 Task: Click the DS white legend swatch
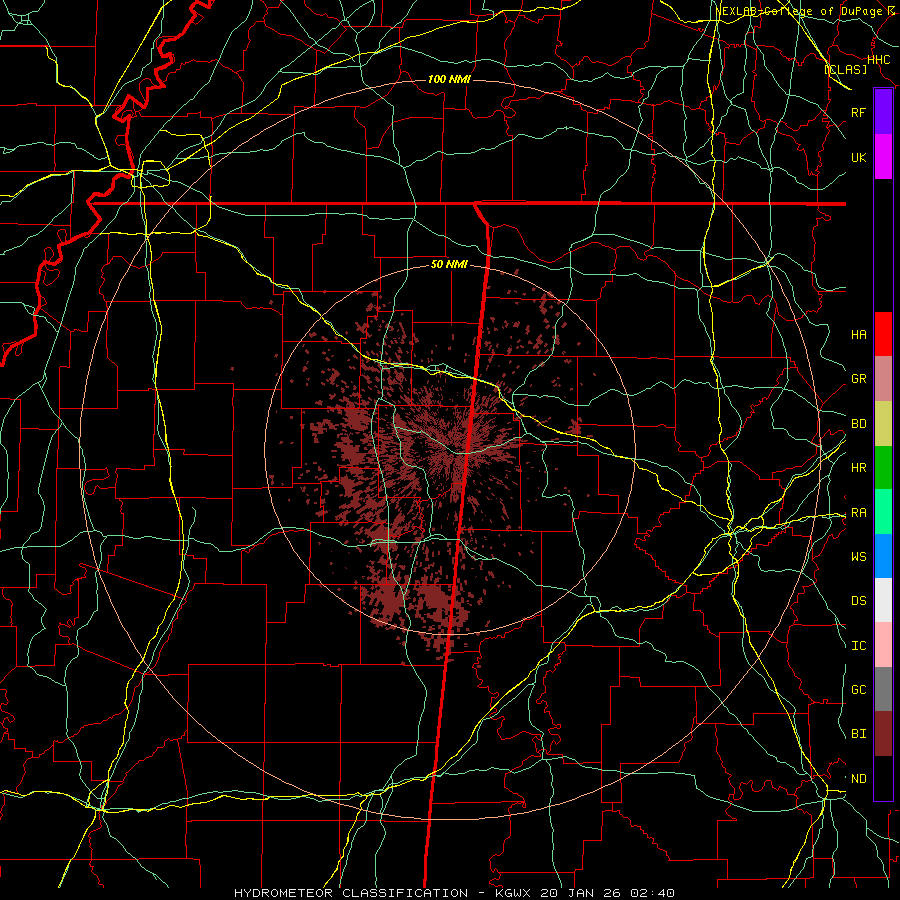(883, 600)
